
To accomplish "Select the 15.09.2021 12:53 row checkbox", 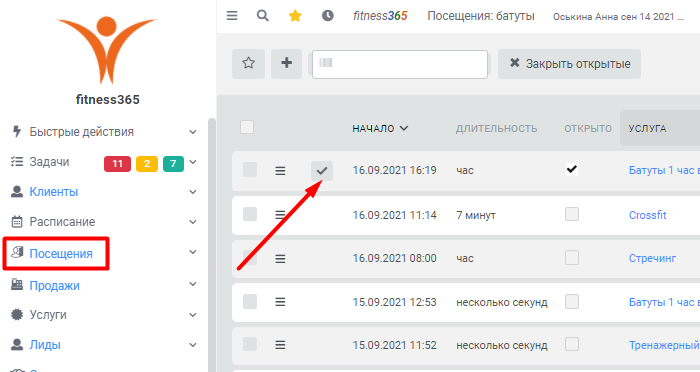I will 250,301.
